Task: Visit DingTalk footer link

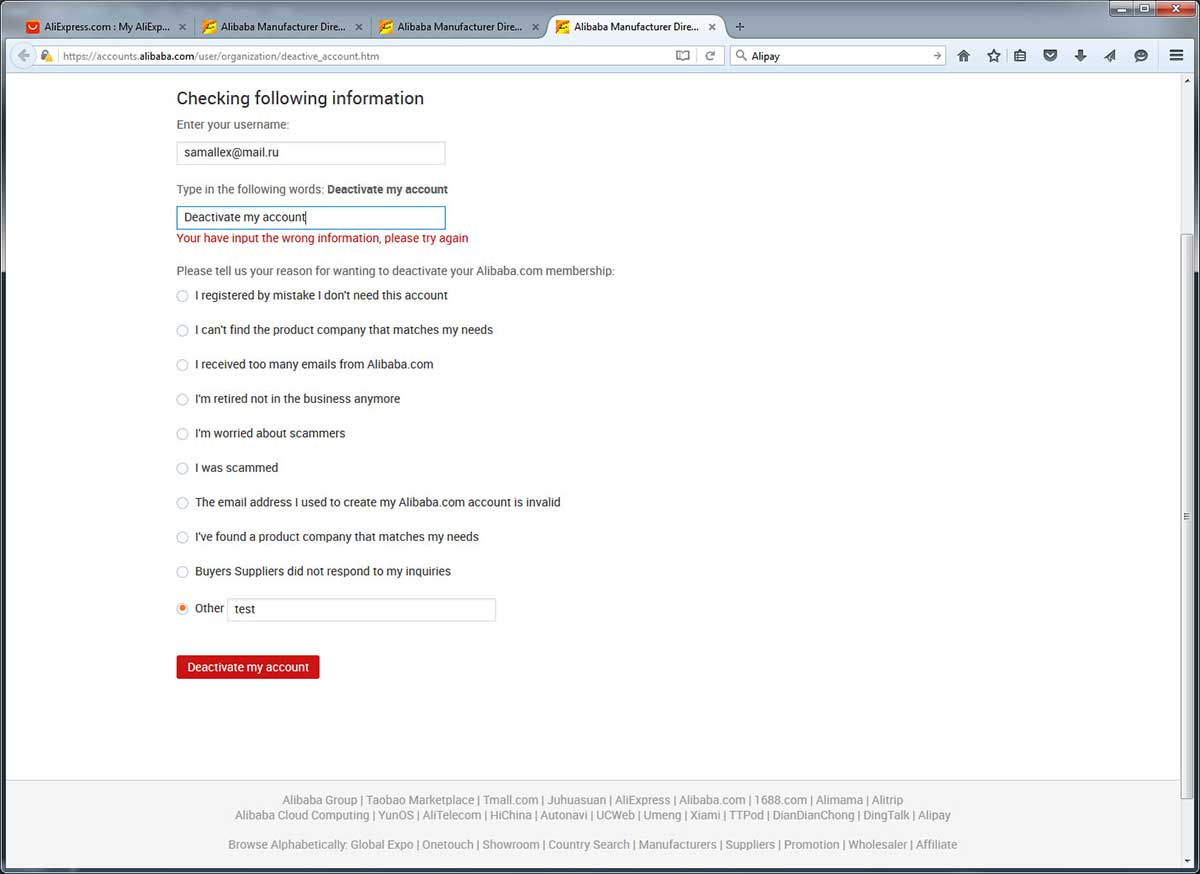Action: (887, 815)
